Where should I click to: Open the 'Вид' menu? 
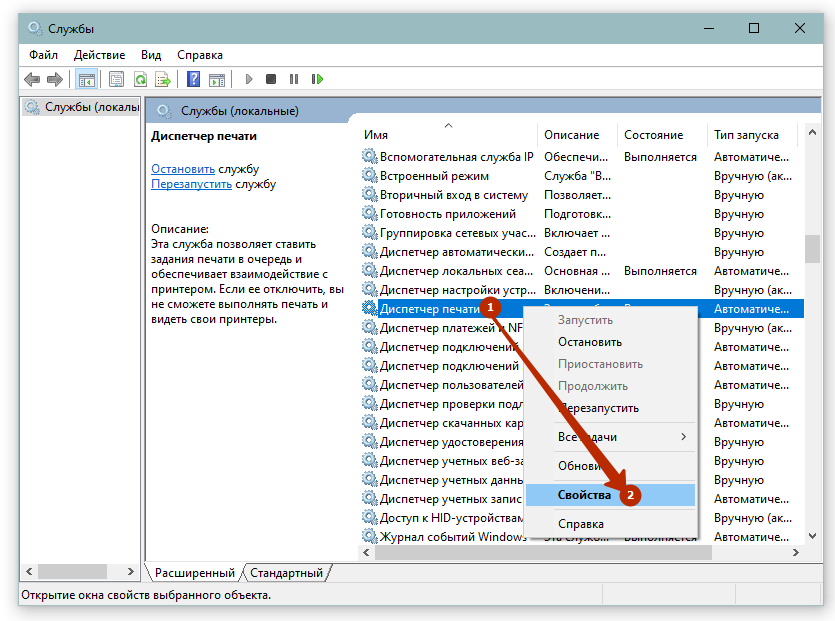pos(151,55)
